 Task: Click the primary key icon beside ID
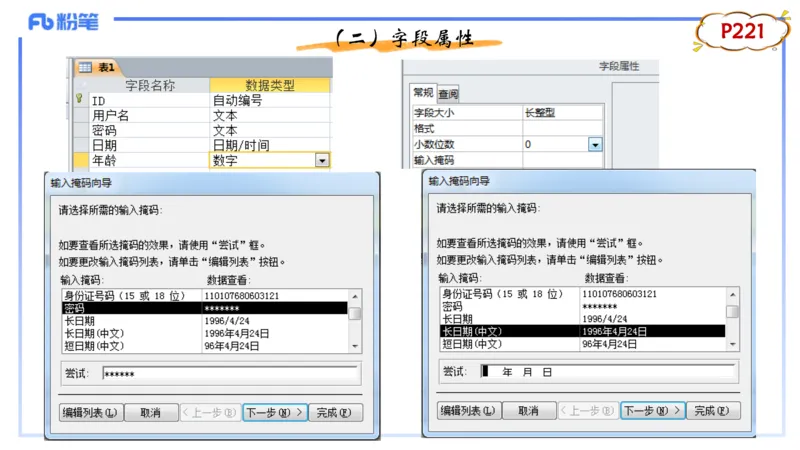tap(79, 98)
